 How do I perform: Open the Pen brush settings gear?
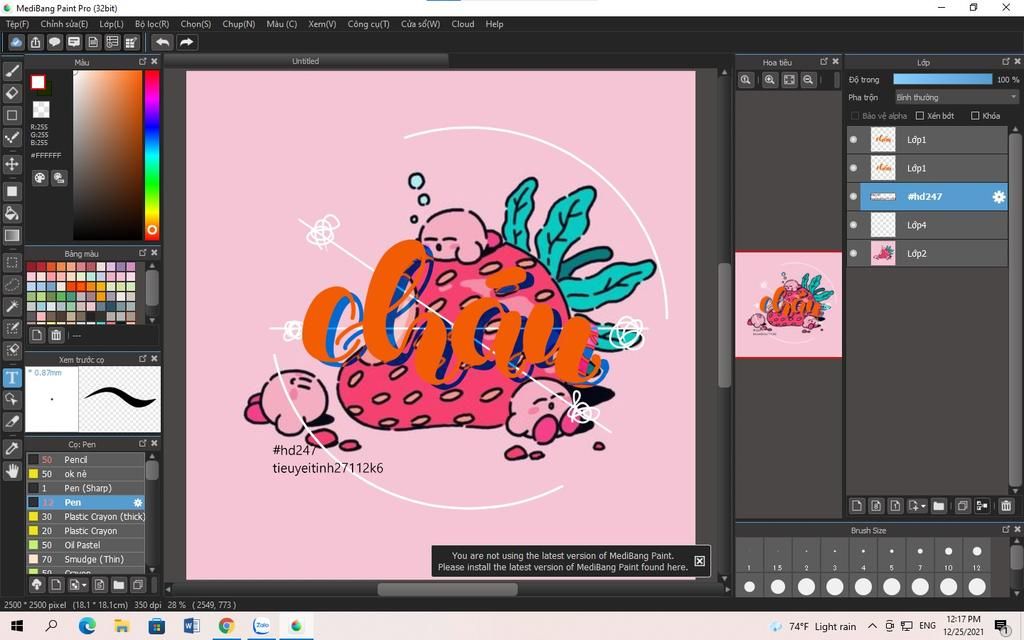tap(138, 502)
